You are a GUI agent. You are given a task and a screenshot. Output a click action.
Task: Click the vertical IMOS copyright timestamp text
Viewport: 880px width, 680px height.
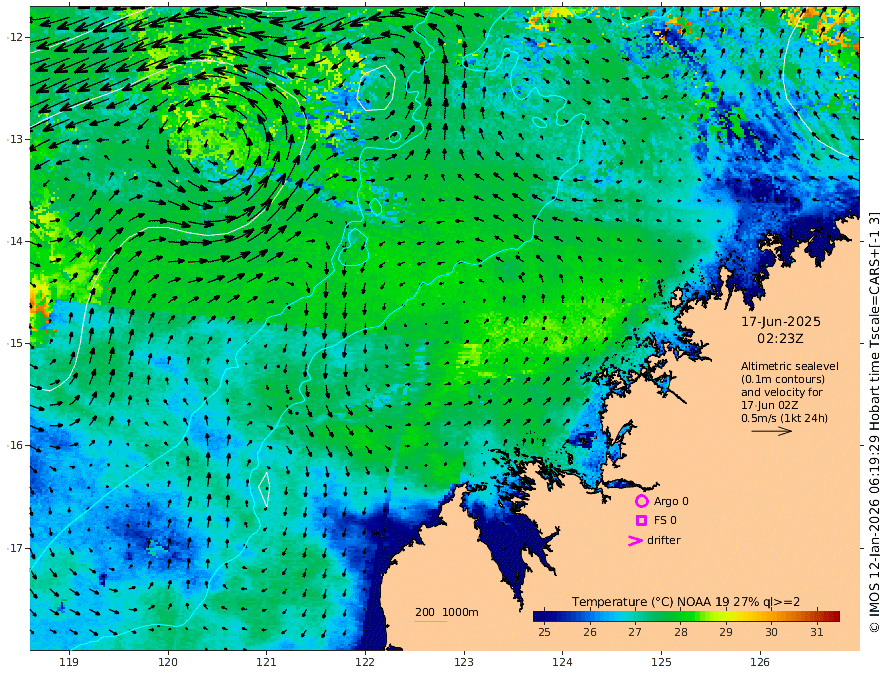[873, 422]
